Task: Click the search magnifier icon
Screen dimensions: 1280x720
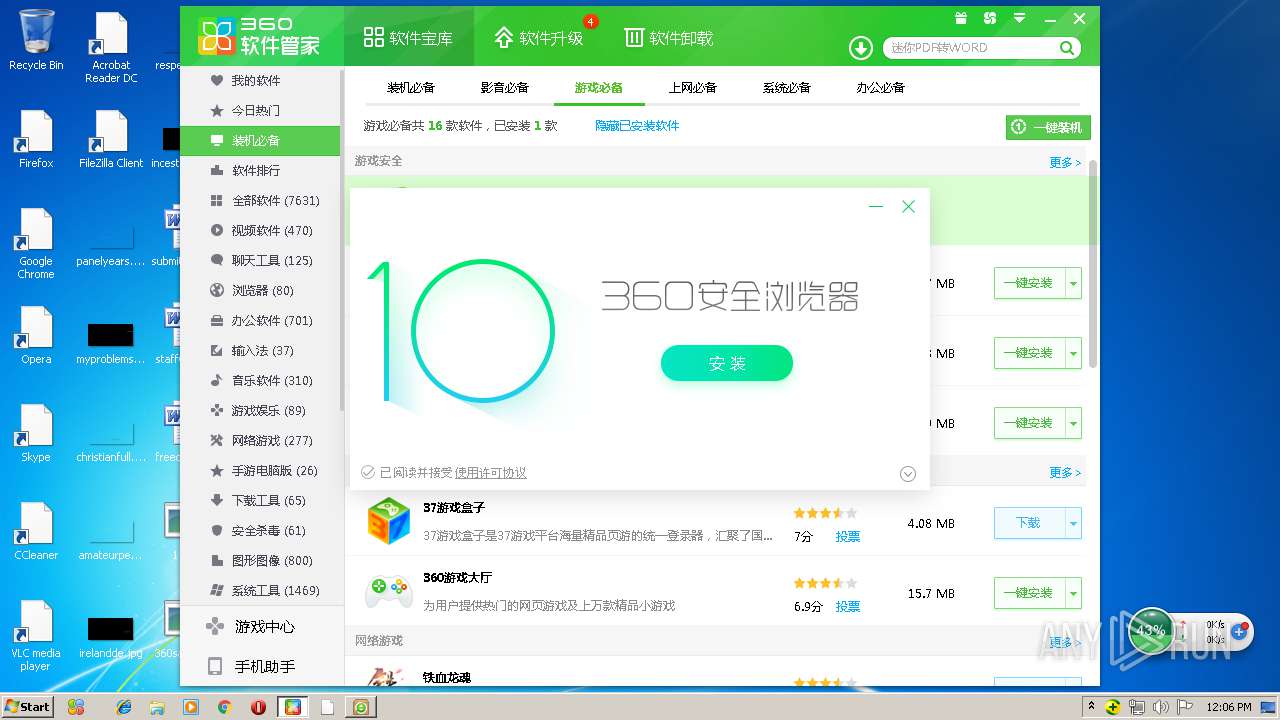Action: 1067,47
